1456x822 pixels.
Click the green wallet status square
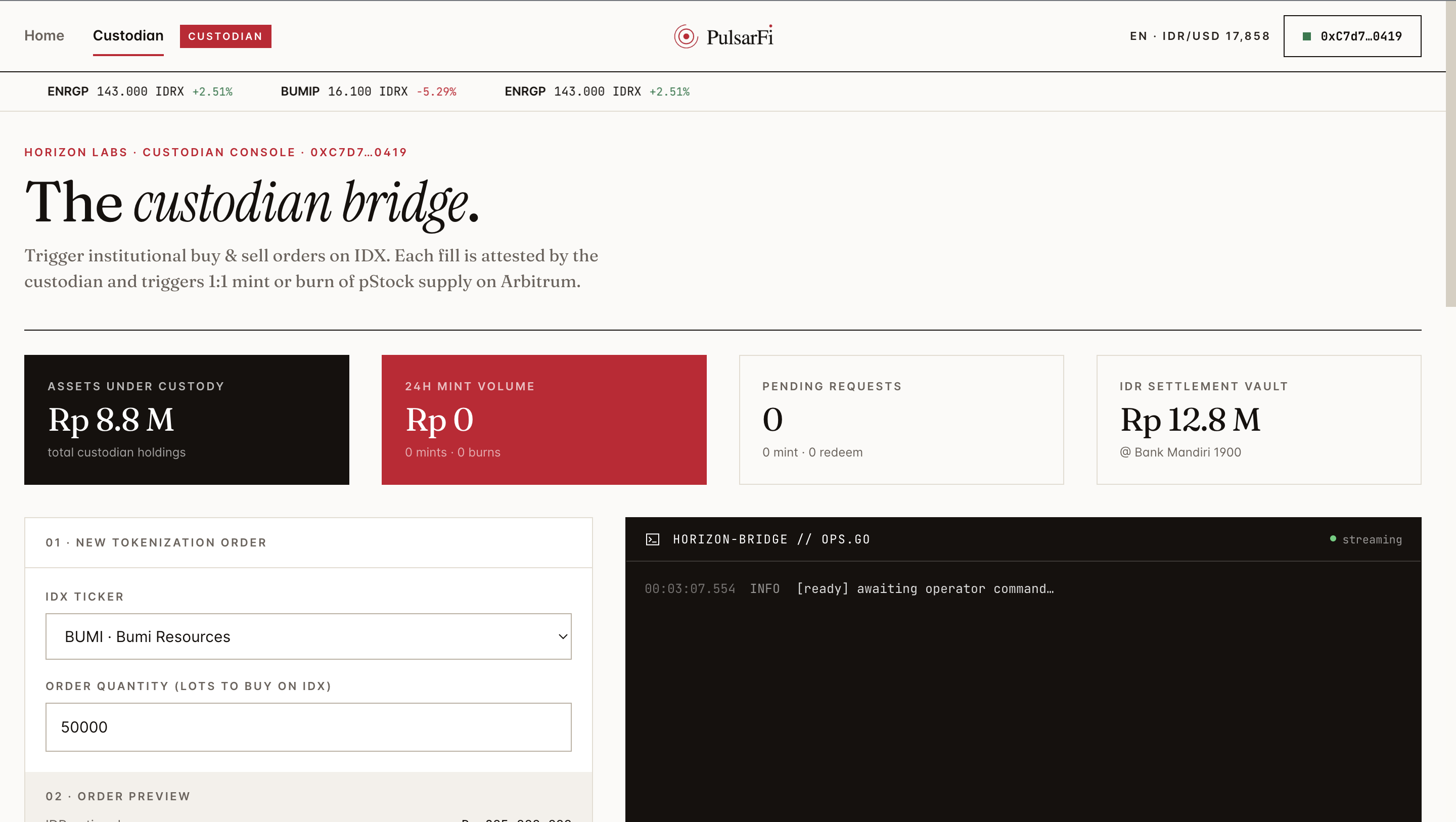click(x=1306, y=37)
